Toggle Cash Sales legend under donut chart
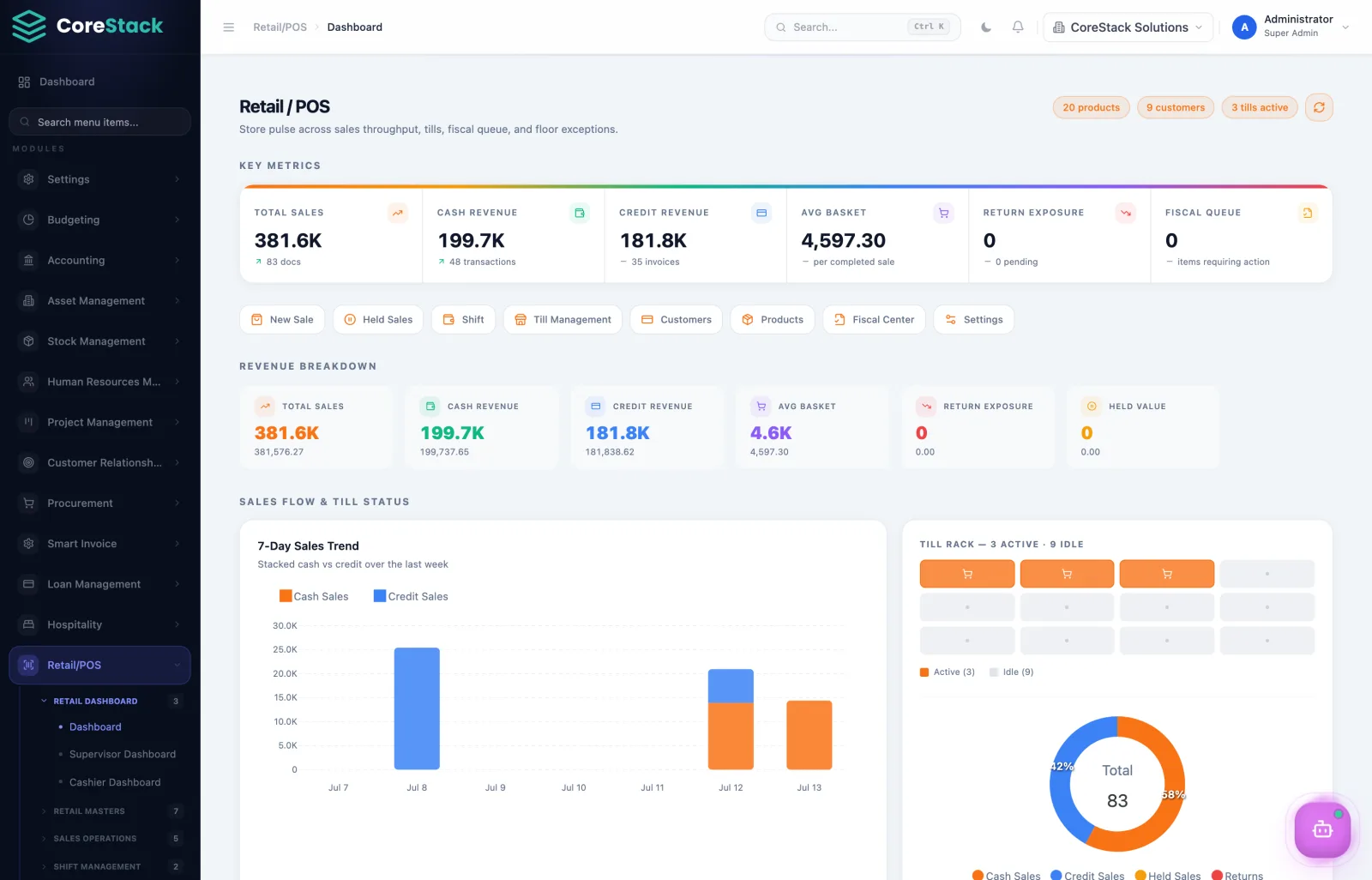The image size is (1372, 880). pyautogui.click(x=1006, y=875)
